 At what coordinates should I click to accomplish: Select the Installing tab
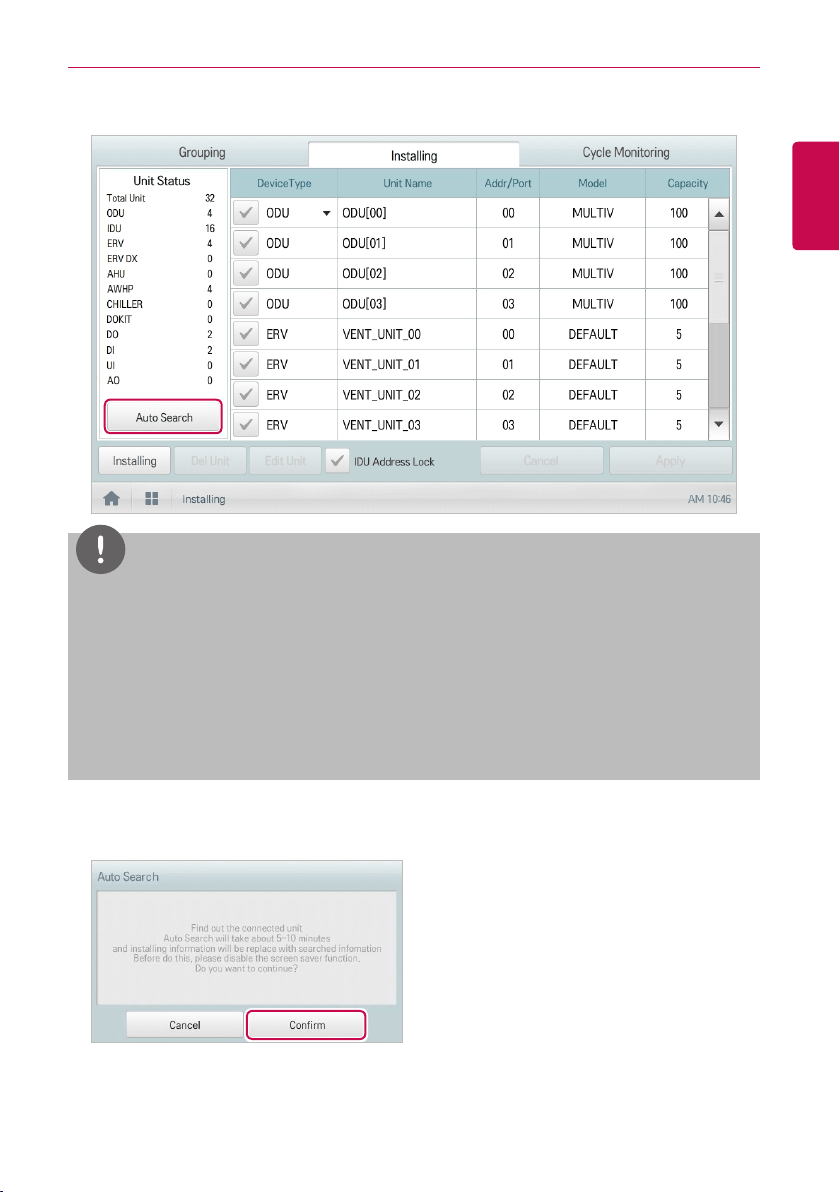click(414, 155)
